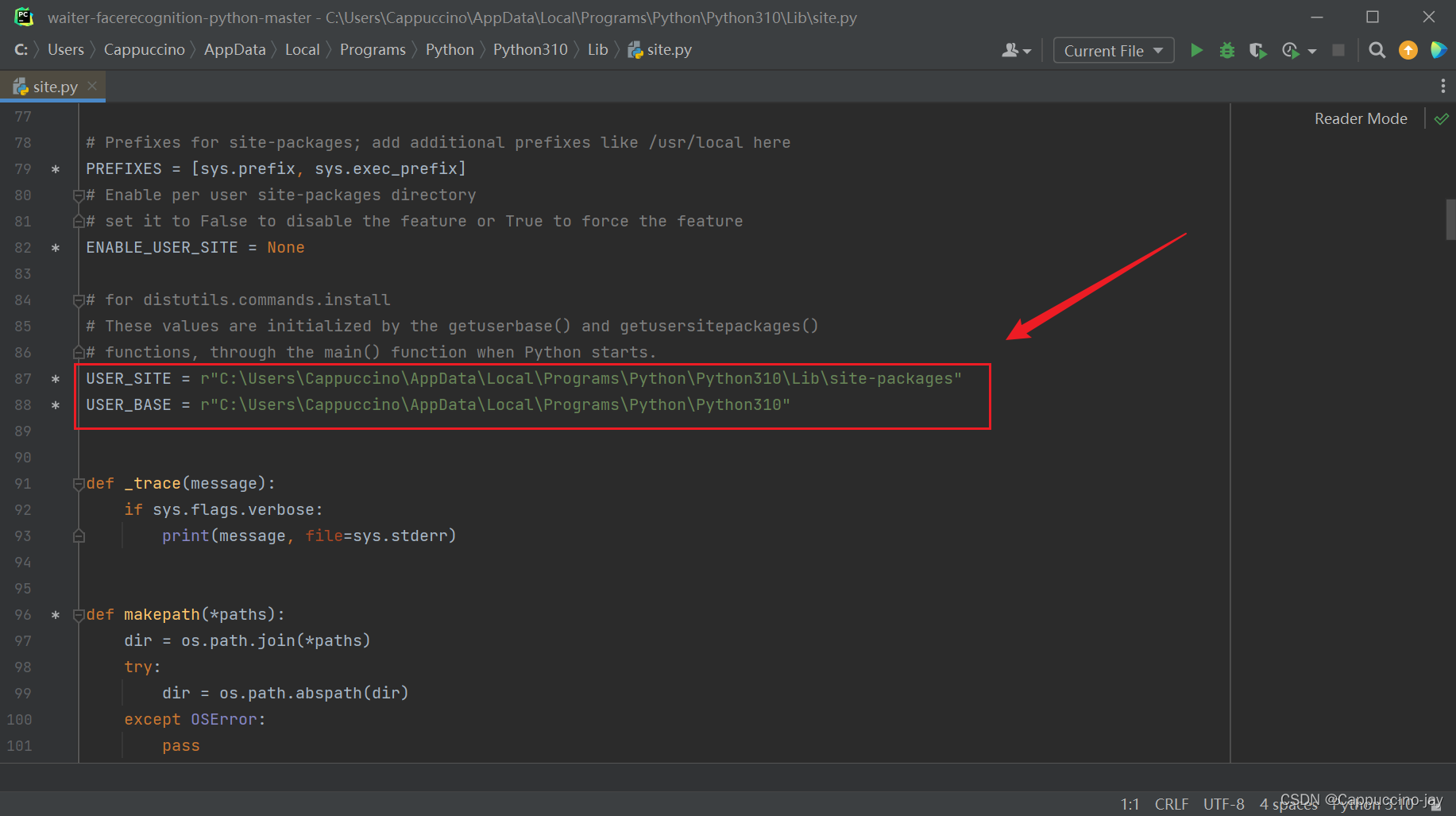Expand the user account dropdown
1456x816 pixels.
click(1016, 51)
